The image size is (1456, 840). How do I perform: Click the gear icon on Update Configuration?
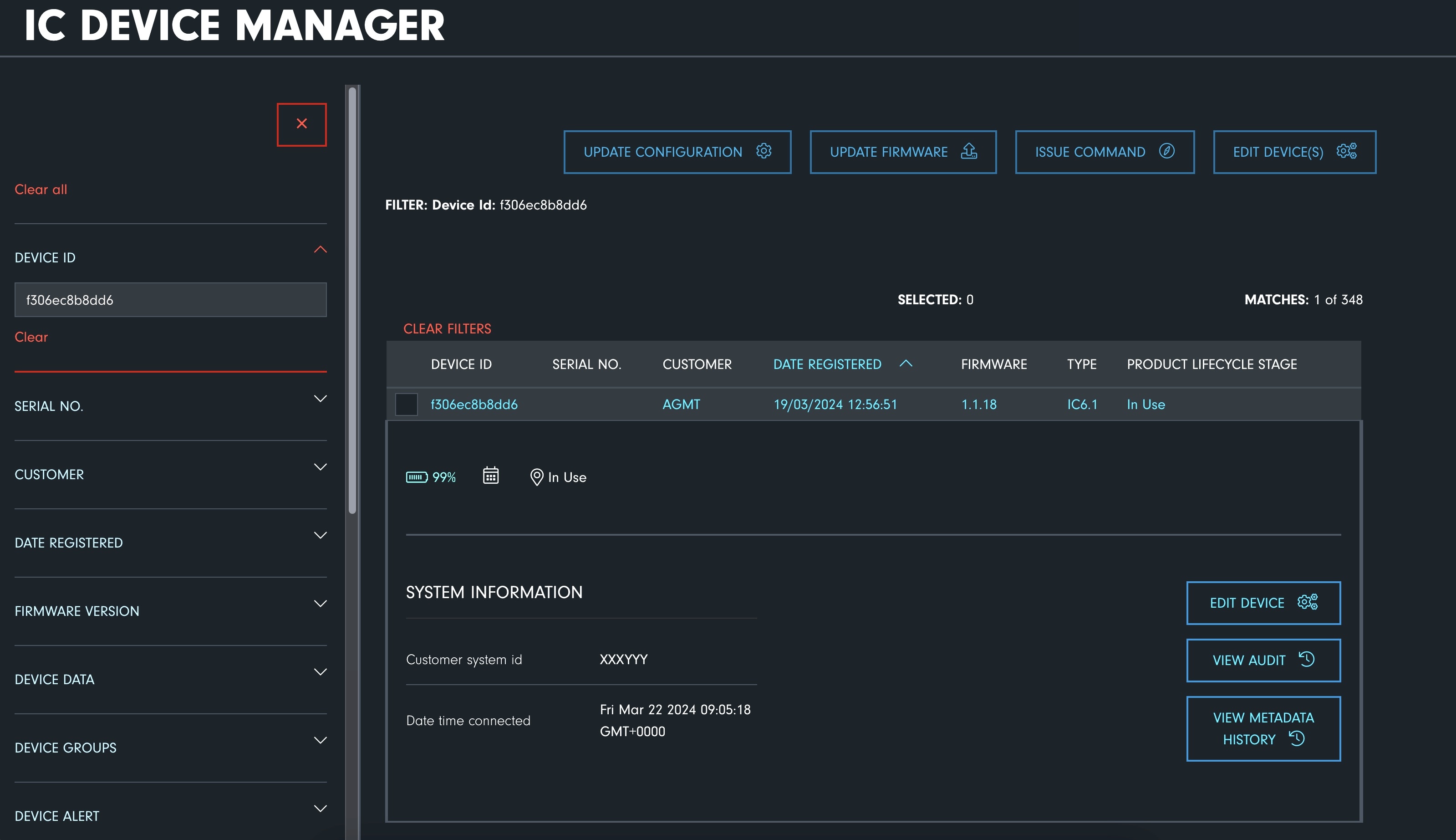764,151
